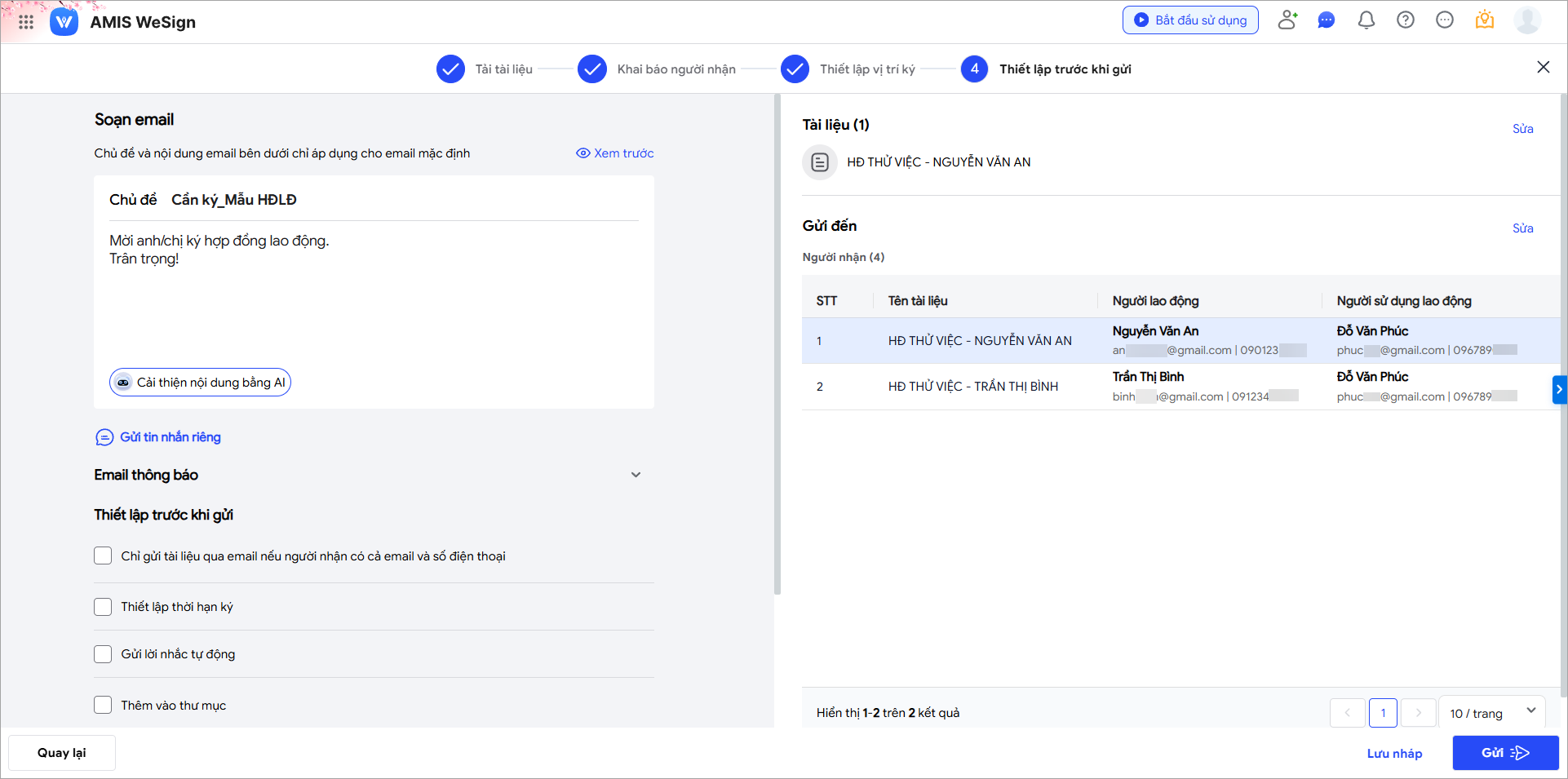The height and width of the screenshot is (779, 1568).
Task: Click recipient name Nguyễn Văn An
Action: click(1155, 331)
